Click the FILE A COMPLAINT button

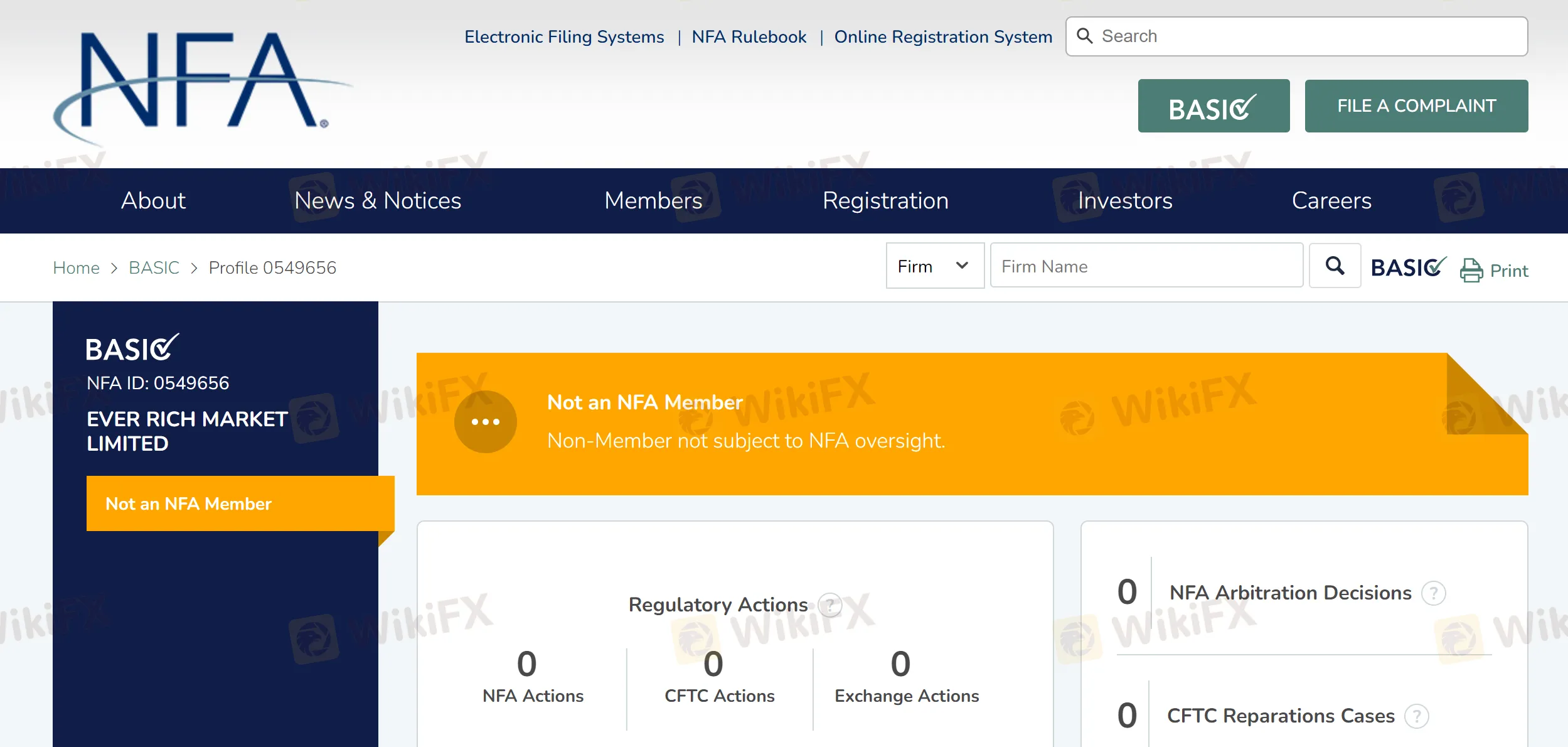(1416, 105)
